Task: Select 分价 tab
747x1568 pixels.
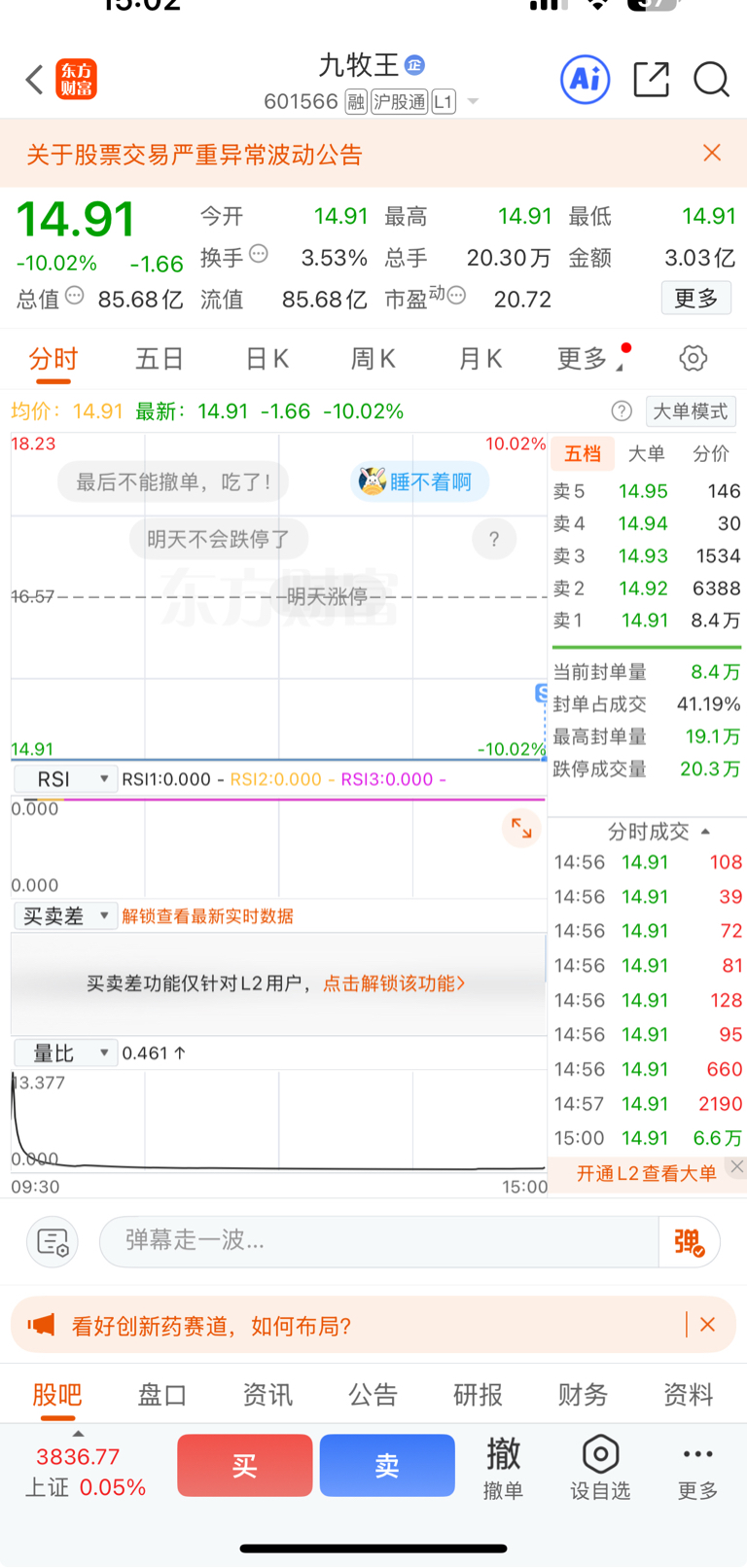Action: click(x=711, y=453)
